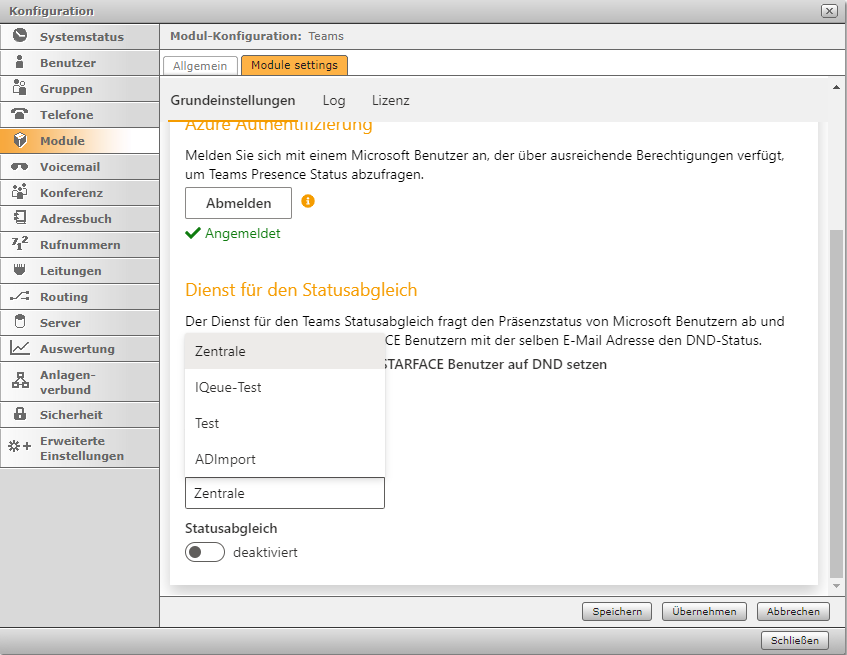Click the Benutzer person icon
The height and width of the screenshot is (655, 847).
click(19, 62)
